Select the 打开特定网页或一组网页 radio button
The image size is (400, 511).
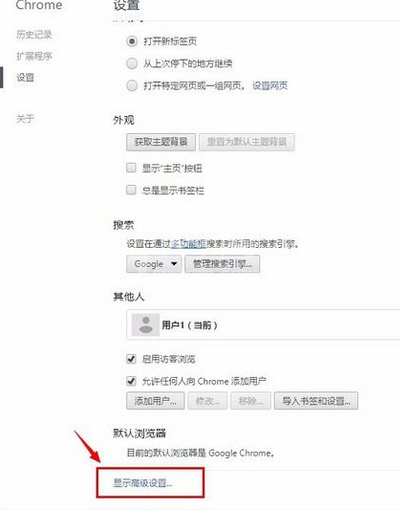tap(132, 86)
